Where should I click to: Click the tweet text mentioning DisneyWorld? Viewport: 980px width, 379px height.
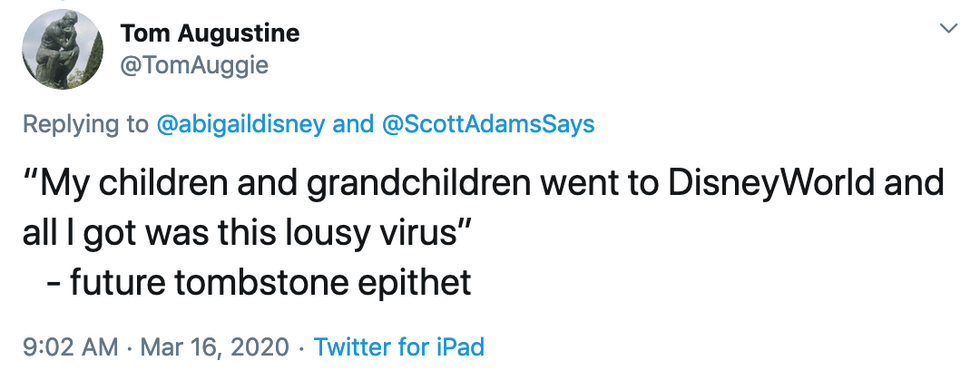point(482,208)
